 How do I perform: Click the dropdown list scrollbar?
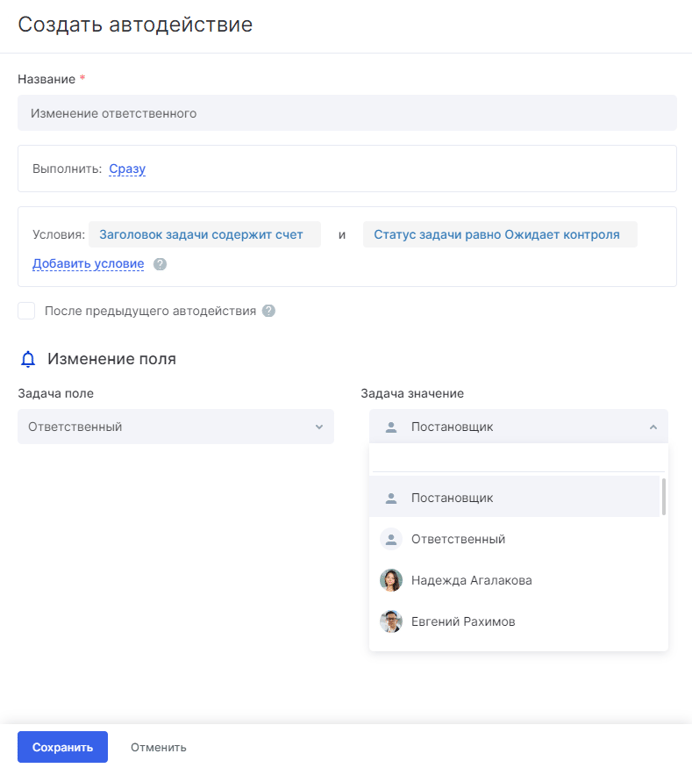pos(663,497)
